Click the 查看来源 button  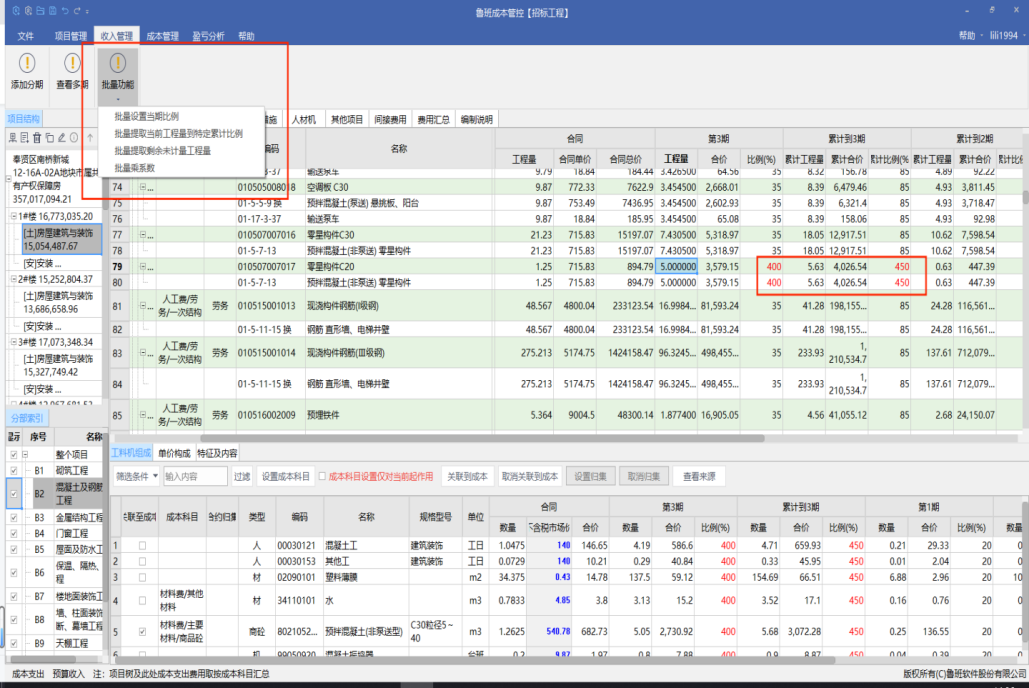coord(699,477)
